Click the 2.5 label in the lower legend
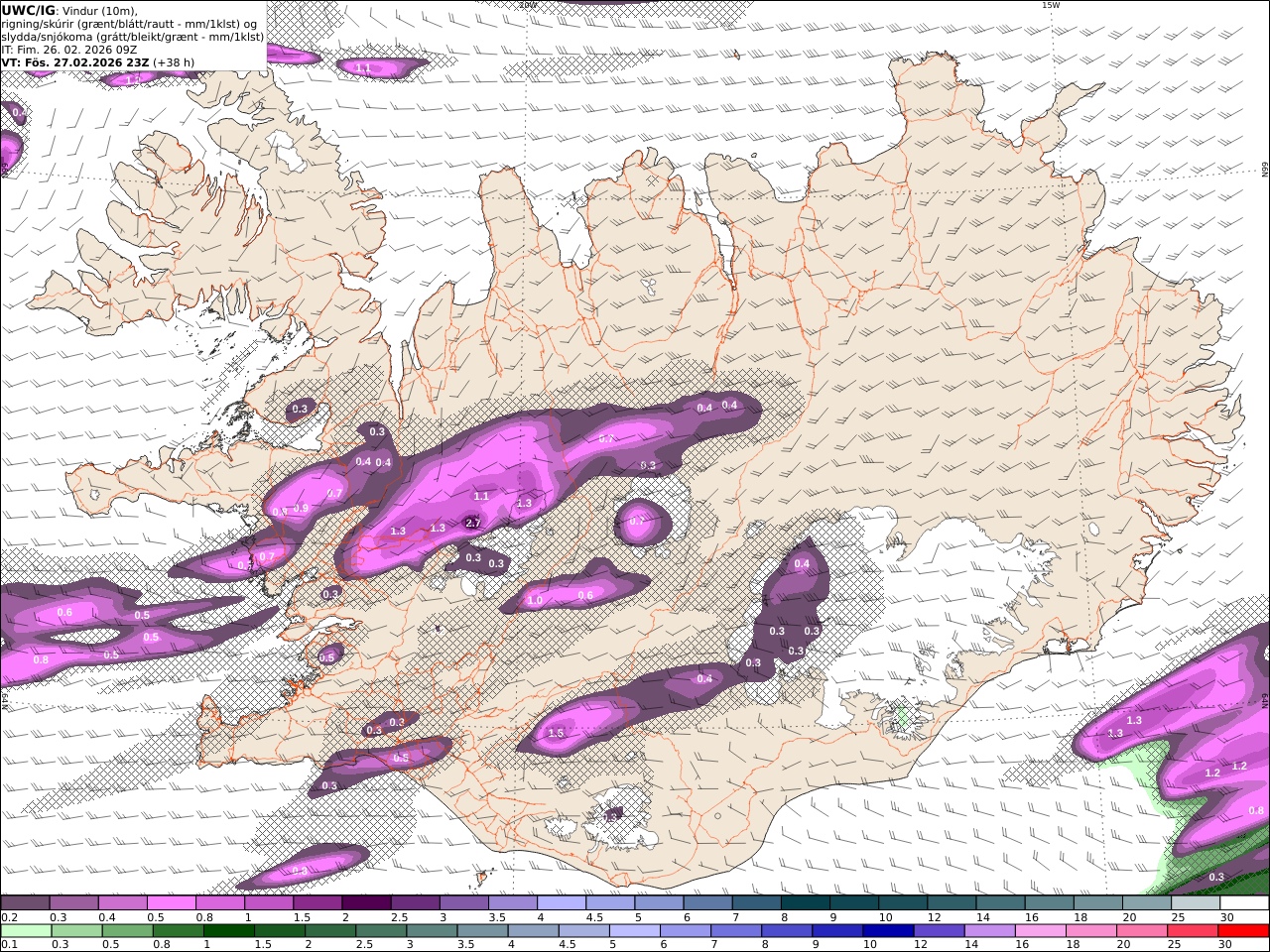The height and width of the screenshot is (952, 1270). [x=365, y=945]
